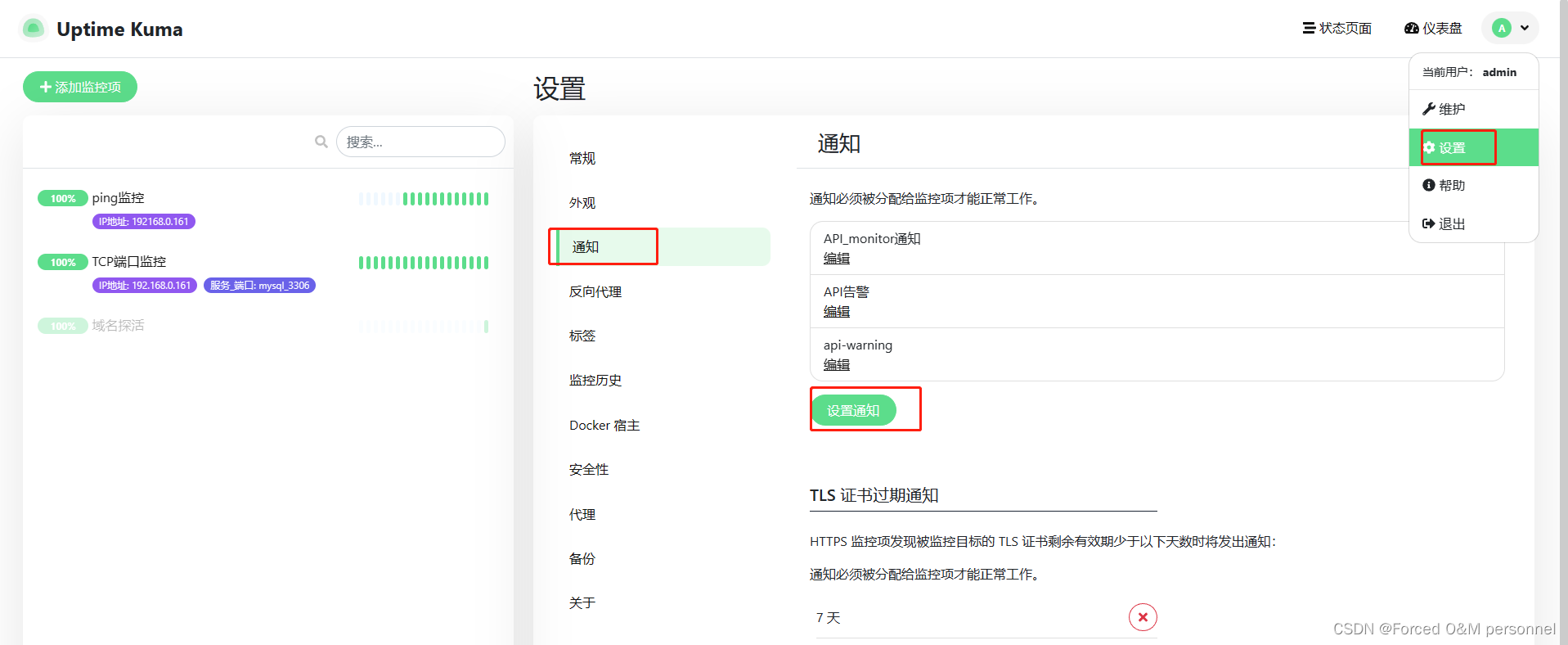Screen dimensions: 1568x645
Task: Select 维护 maintenance in user menu
Action: pos(1473,109)
